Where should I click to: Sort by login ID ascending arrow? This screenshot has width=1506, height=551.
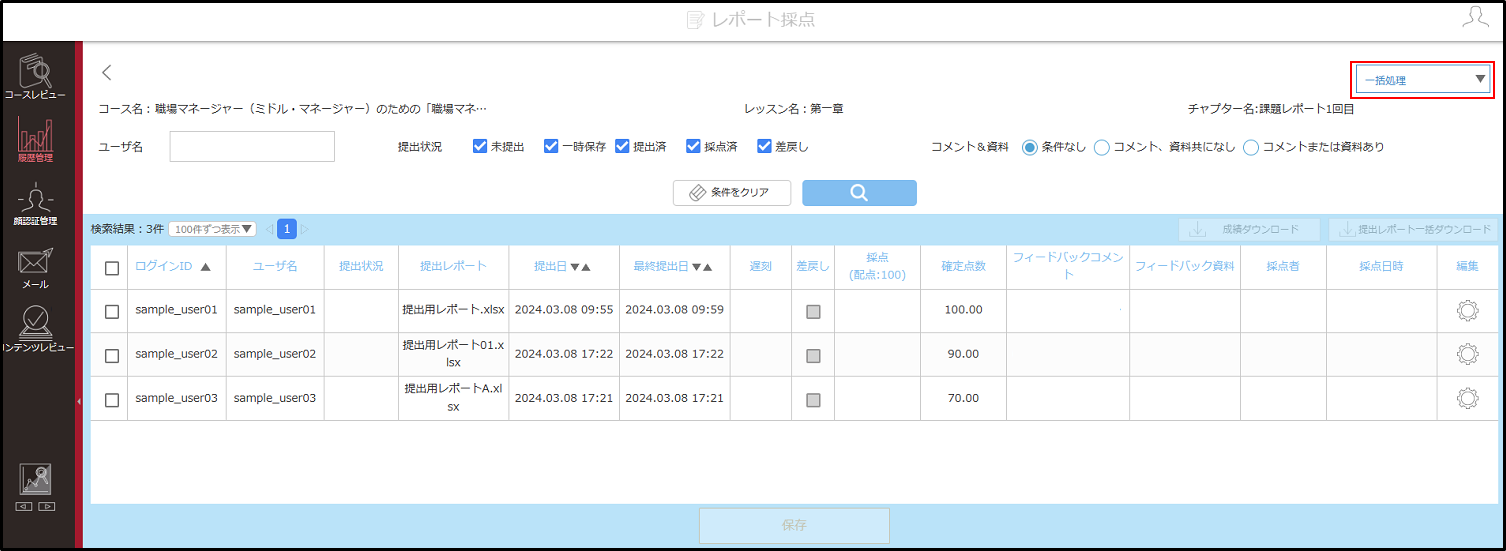click(206, 267)
